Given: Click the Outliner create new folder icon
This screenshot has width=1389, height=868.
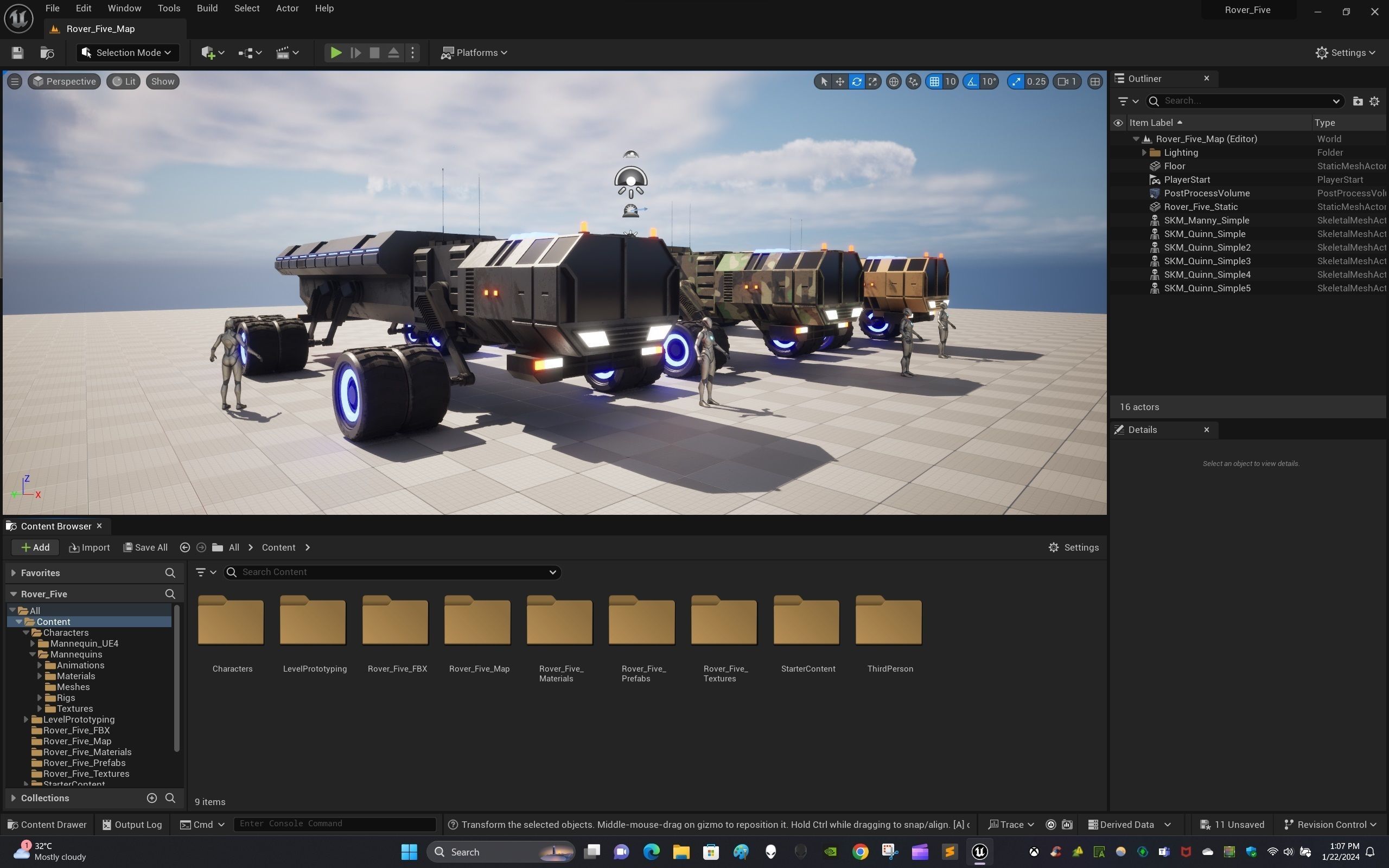Looking at the screenshot, I should [x=1358, y=101].
